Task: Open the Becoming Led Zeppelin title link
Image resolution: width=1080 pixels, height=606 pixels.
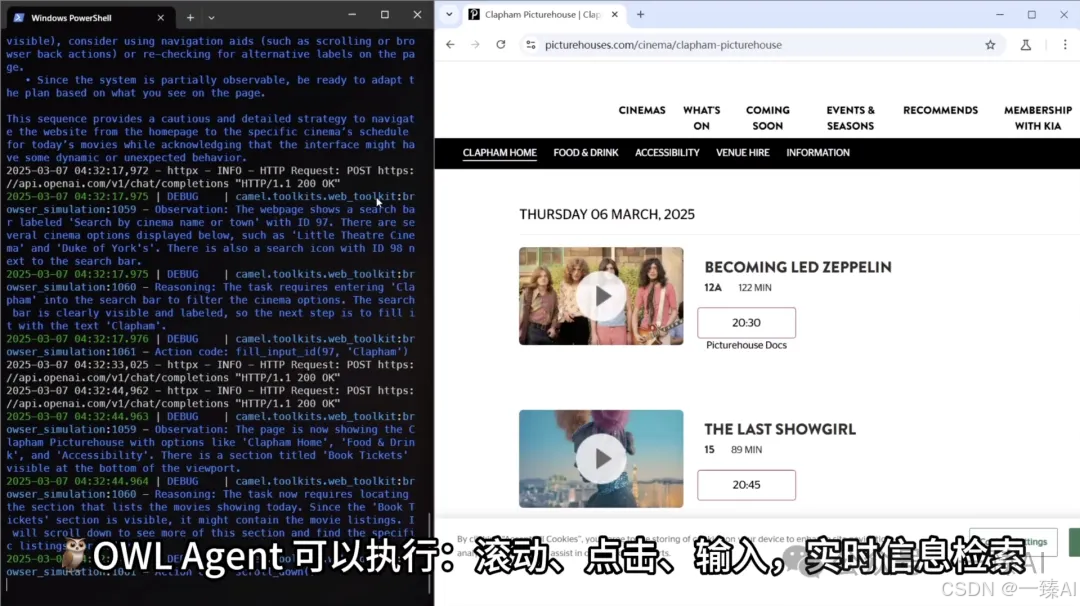Action: pyautogui.click(x=798, y=267)
